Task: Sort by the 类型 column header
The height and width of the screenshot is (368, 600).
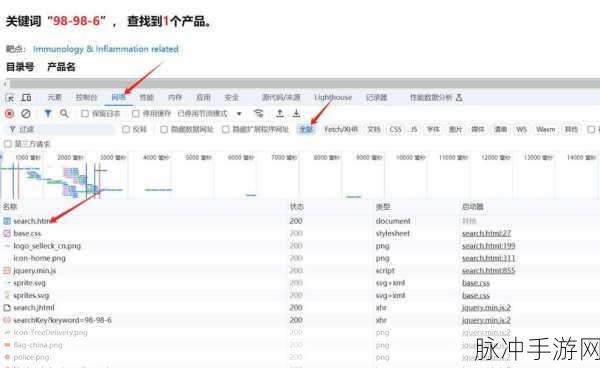Action: [x=383, y=207]
